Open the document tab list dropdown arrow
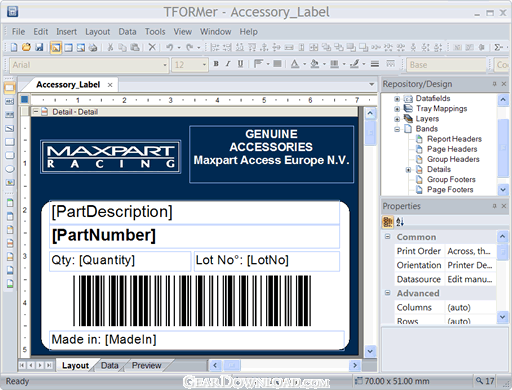 [x=372, y=85]
